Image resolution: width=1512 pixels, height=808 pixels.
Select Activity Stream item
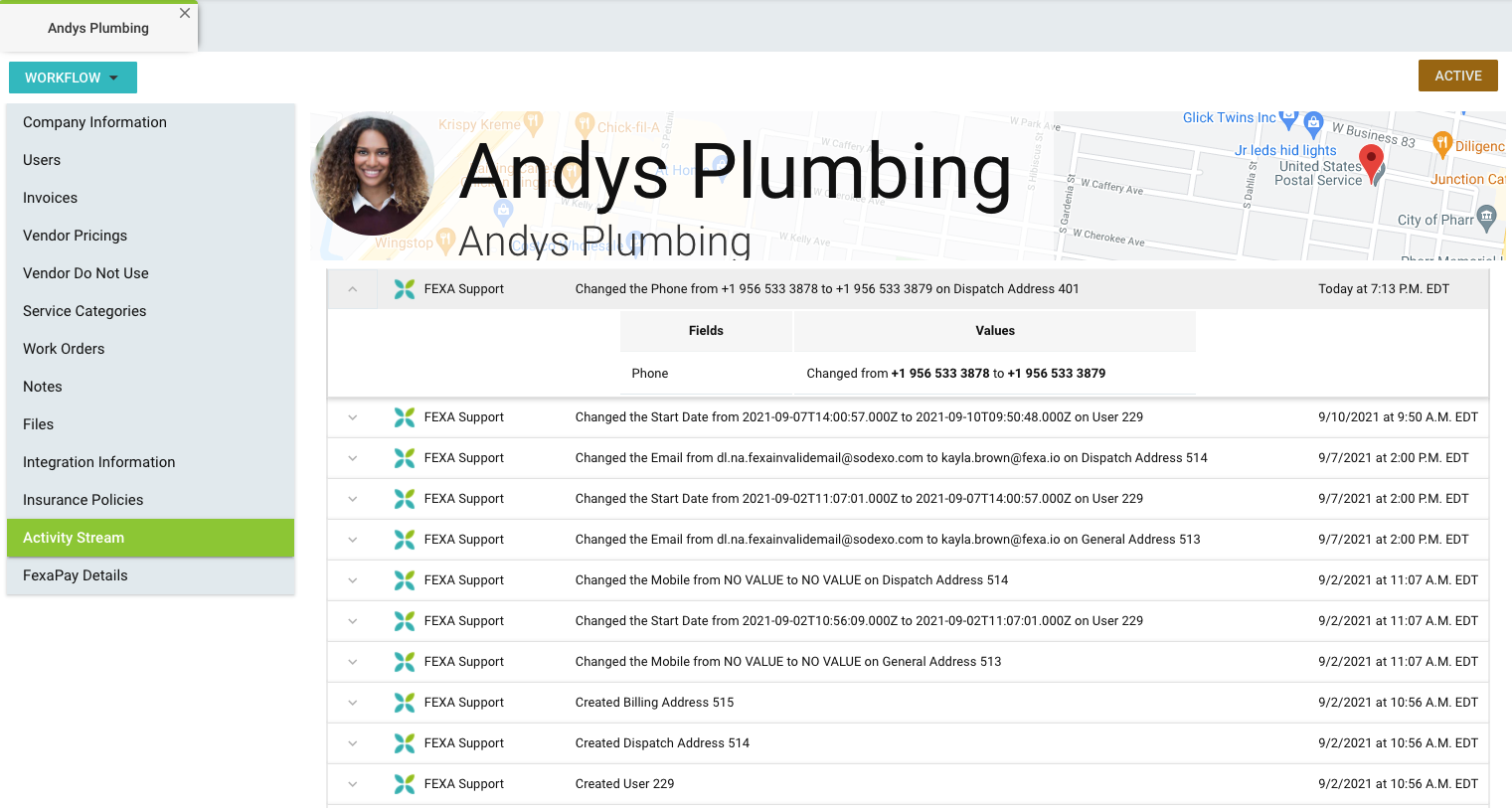(x=150, y=538)
